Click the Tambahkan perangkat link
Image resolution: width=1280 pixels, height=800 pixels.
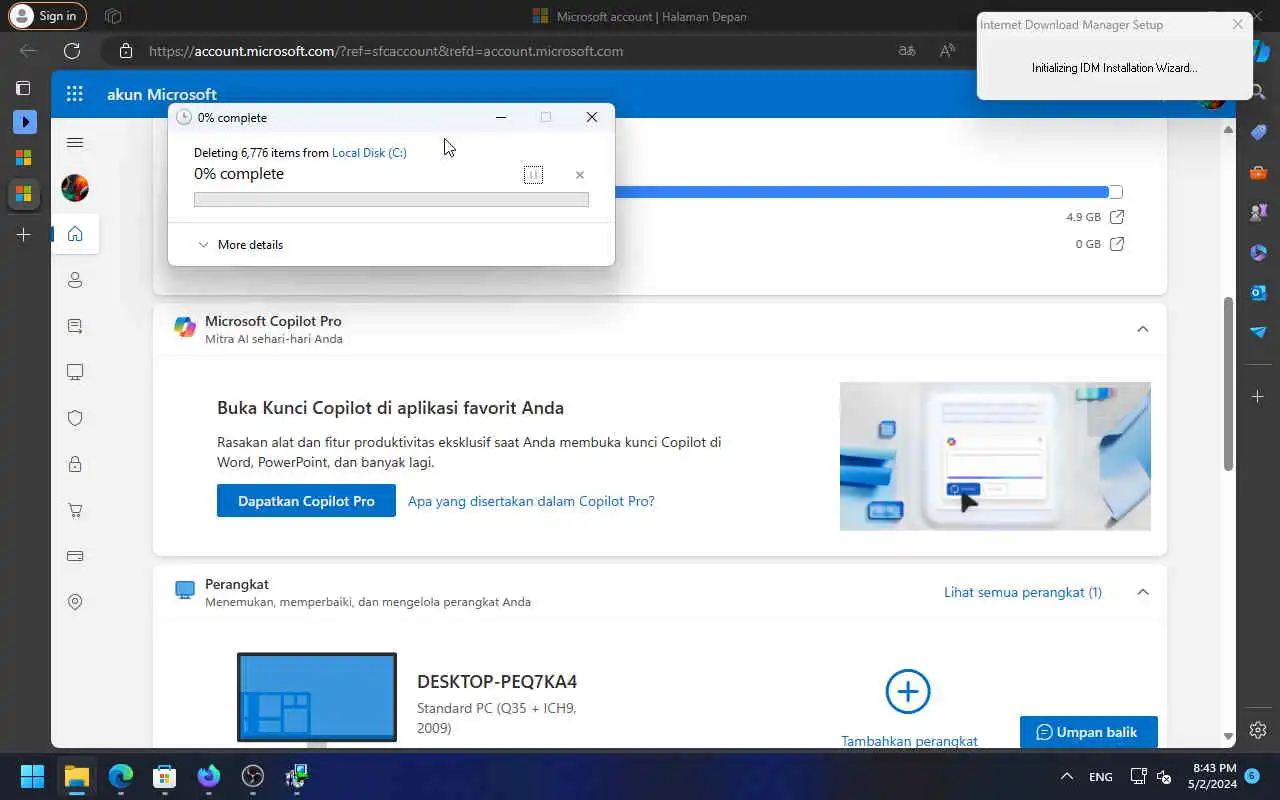tap(909, 741)
